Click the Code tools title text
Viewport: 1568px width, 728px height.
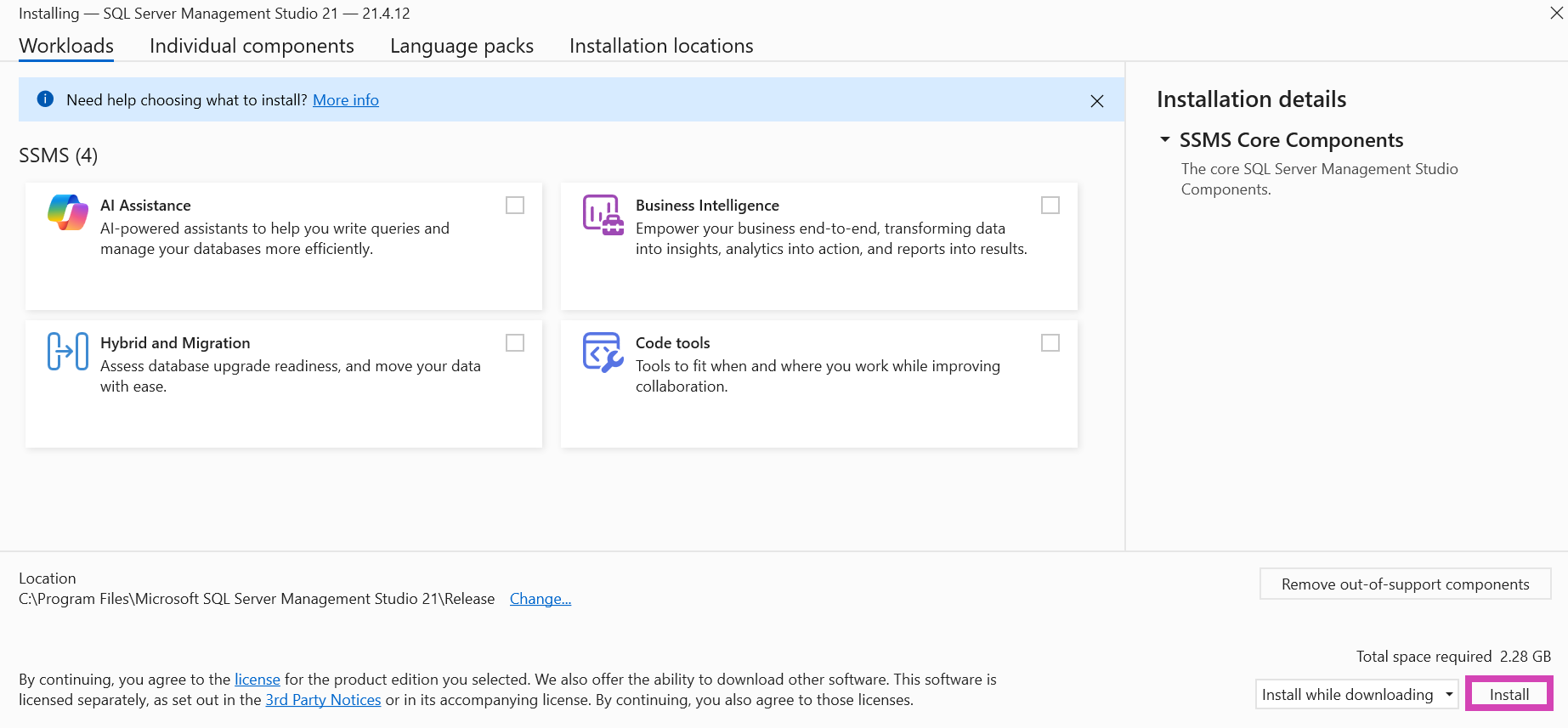672,343
